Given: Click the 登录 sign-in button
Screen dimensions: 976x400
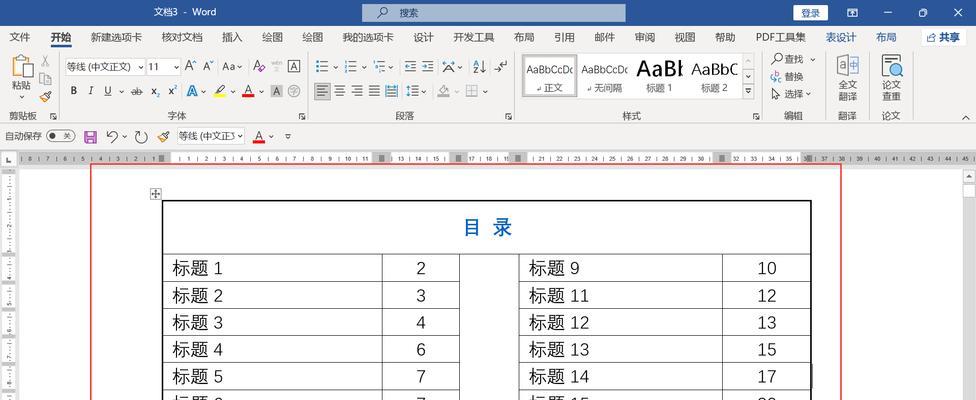Looking at the screenshot, I should click(x=810, y=12).
